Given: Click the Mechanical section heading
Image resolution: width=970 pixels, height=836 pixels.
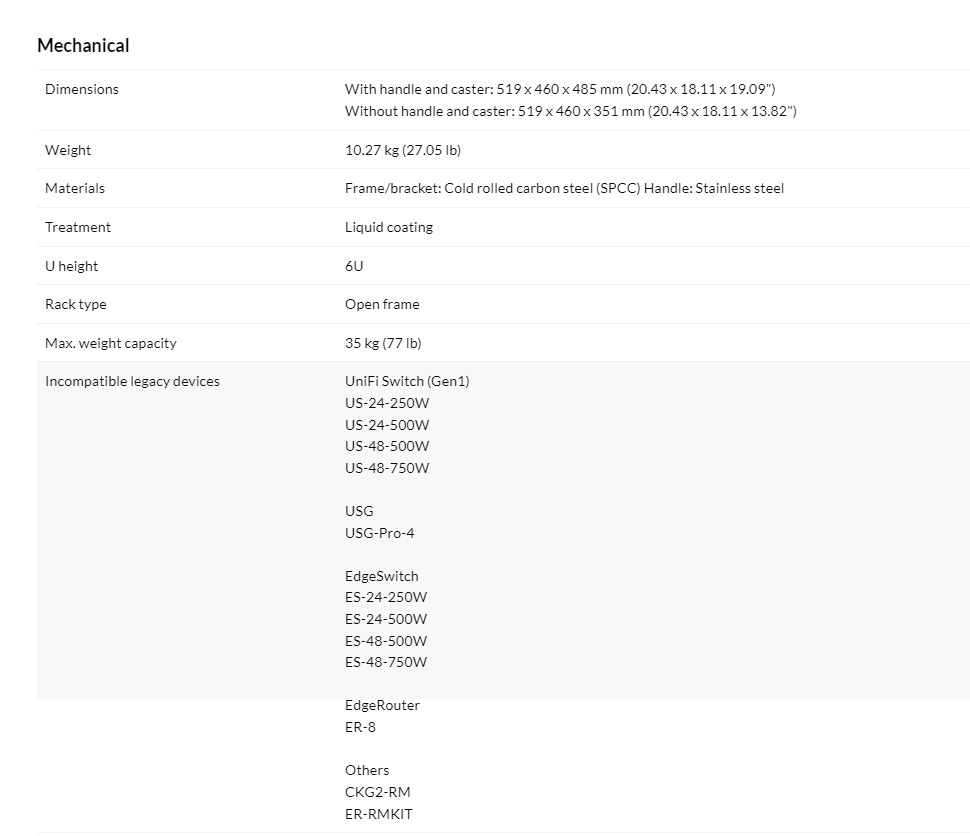Looking at the screenshot, I should (x=83, y=45).
